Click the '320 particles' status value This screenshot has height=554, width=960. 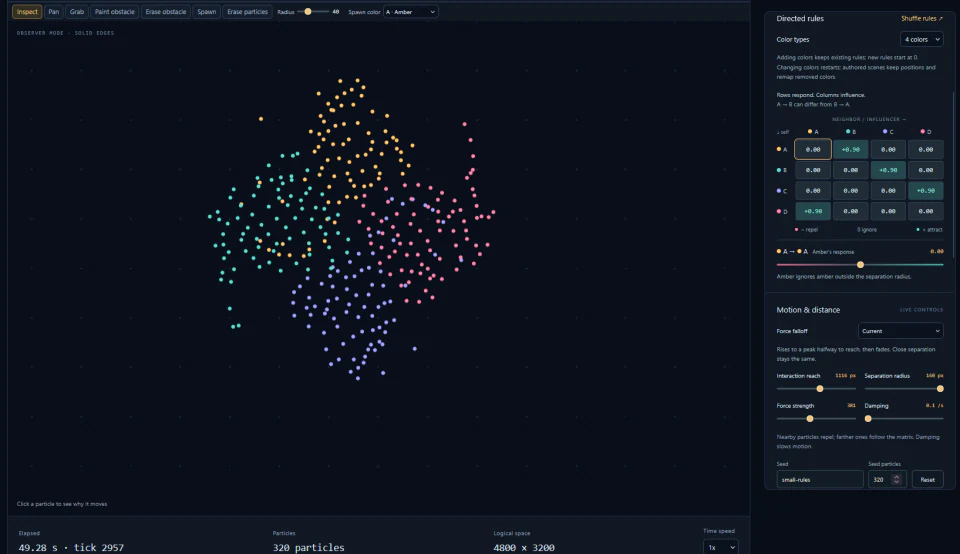point(309,547)
